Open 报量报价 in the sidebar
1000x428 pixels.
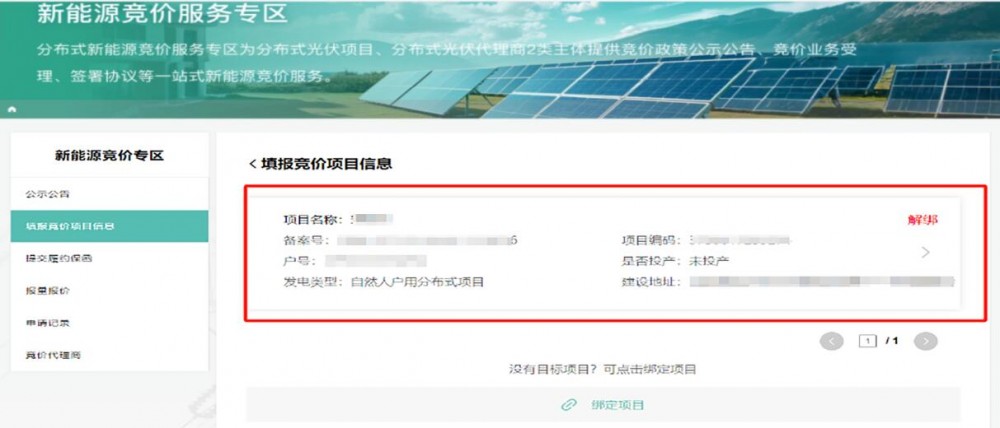pyautogui.click(x=48, y=291)
